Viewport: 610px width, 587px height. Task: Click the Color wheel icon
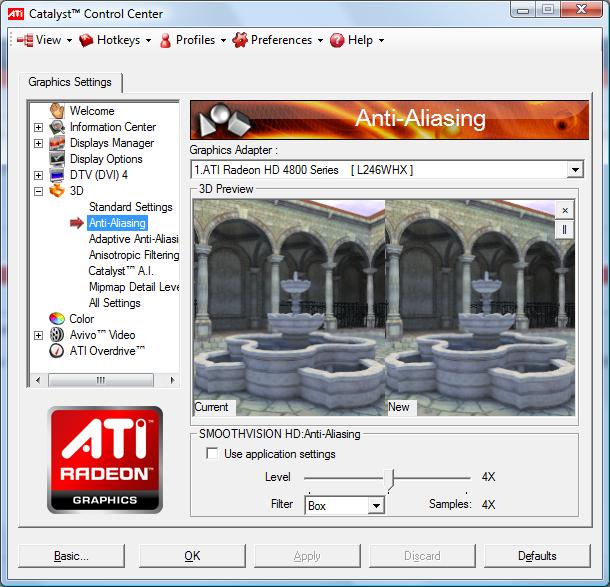point(57,319)
